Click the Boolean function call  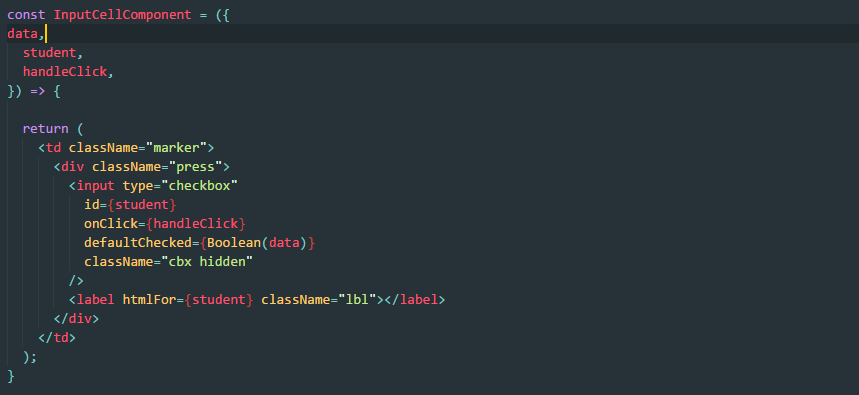(x=234, y=243)
